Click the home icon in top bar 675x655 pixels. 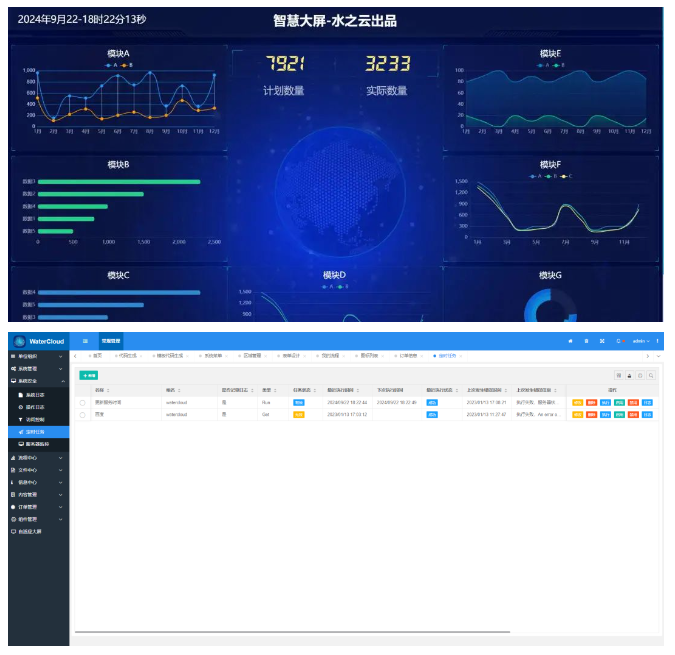[x=570, y=341]
